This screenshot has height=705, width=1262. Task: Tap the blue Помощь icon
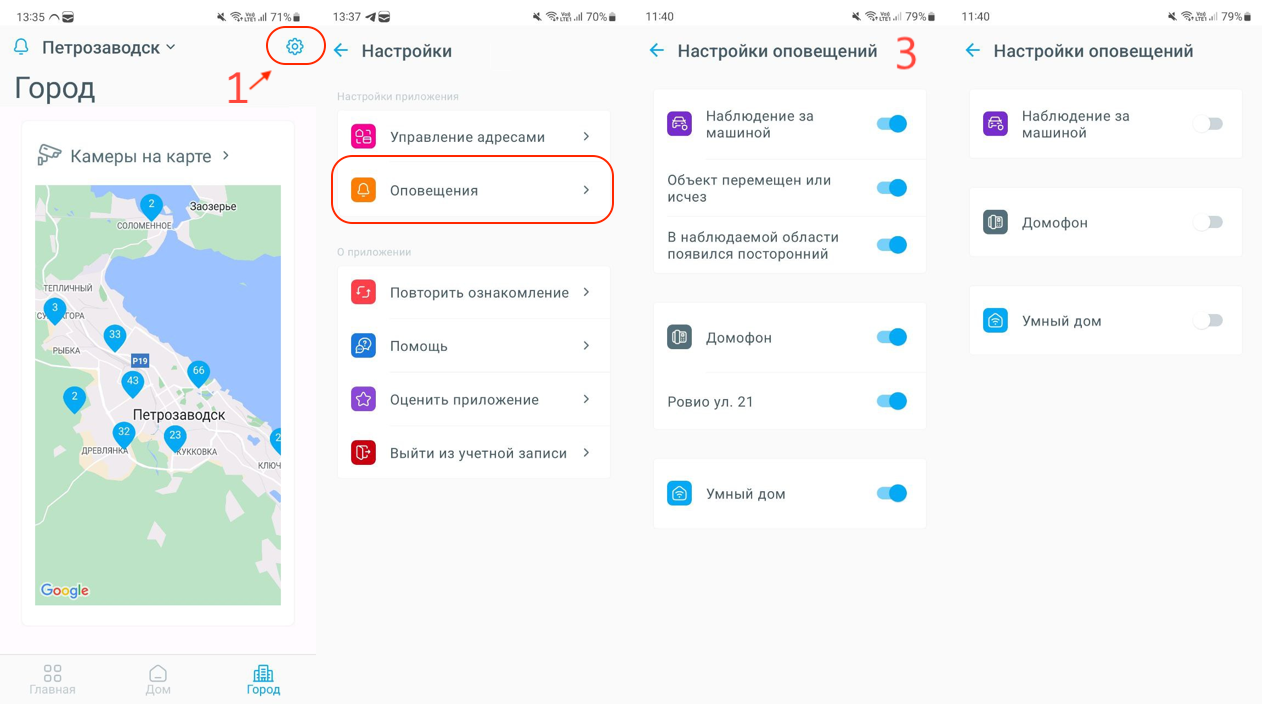tap(363, 346)
